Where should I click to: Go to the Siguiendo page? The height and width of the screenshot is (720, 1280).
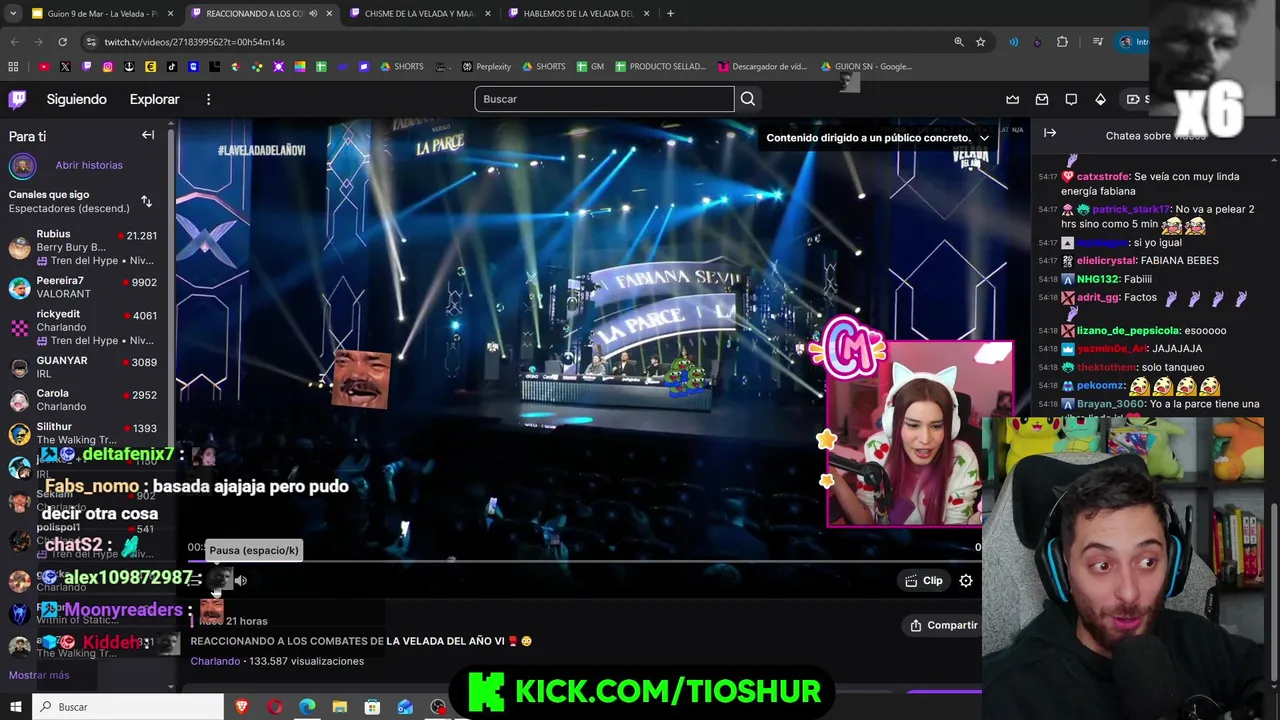click(x=76, y=99)
